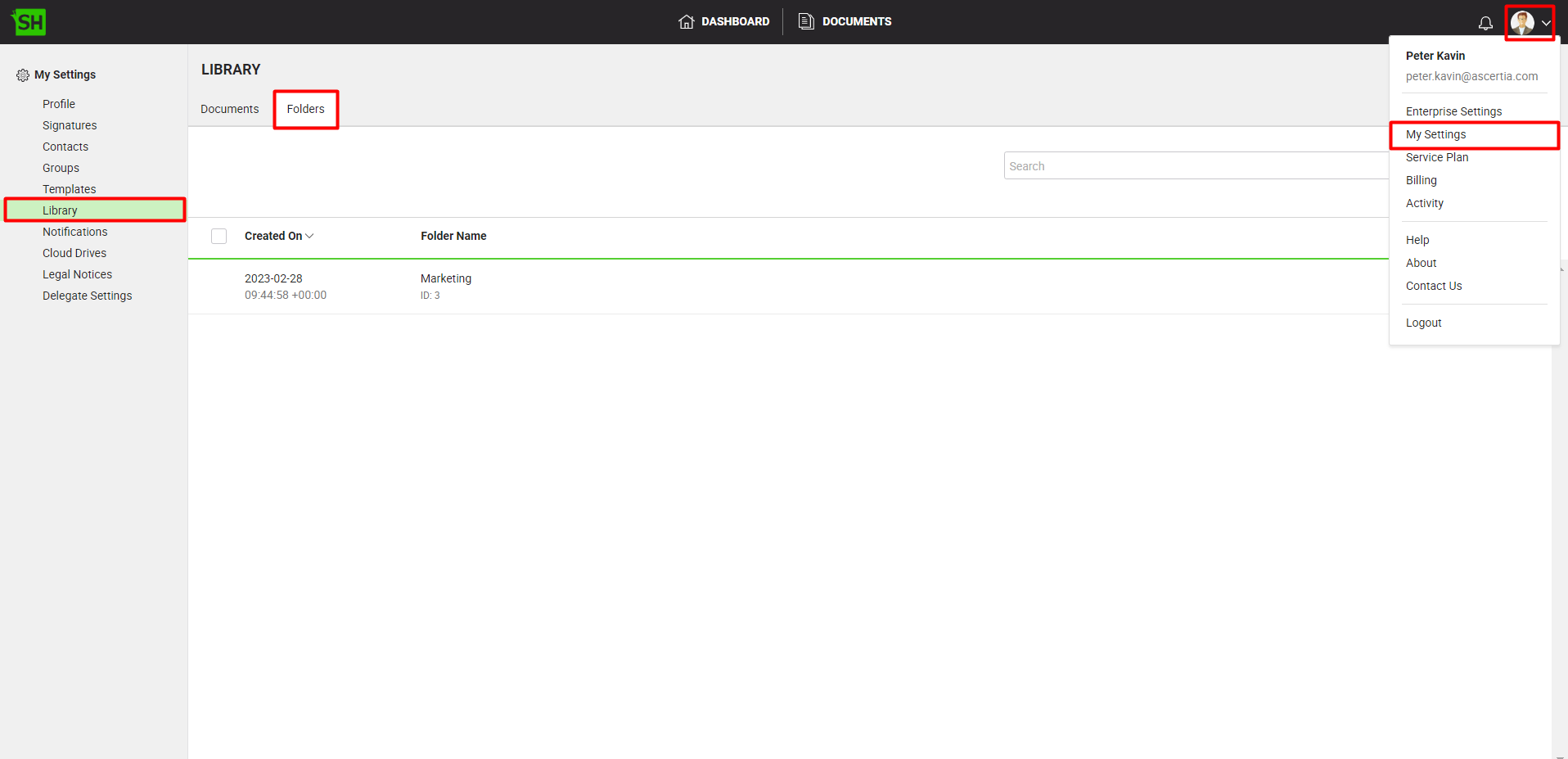Viewport: 1568px width, 759px height.
Task: Open the Marketing folder row
Action: click(446, 279)
